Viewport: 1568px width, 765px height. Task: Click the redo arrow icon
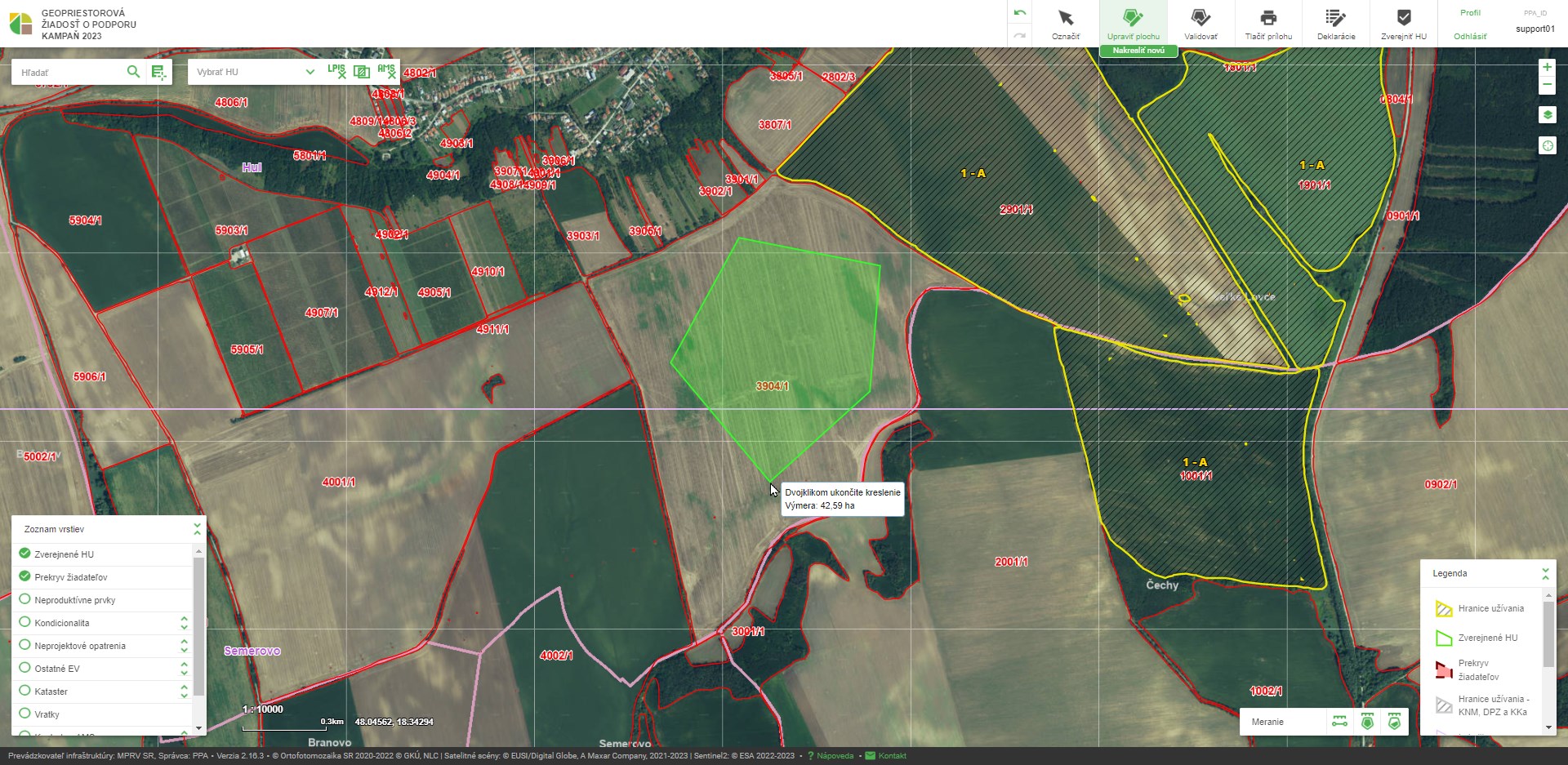tap(1019, 35)
